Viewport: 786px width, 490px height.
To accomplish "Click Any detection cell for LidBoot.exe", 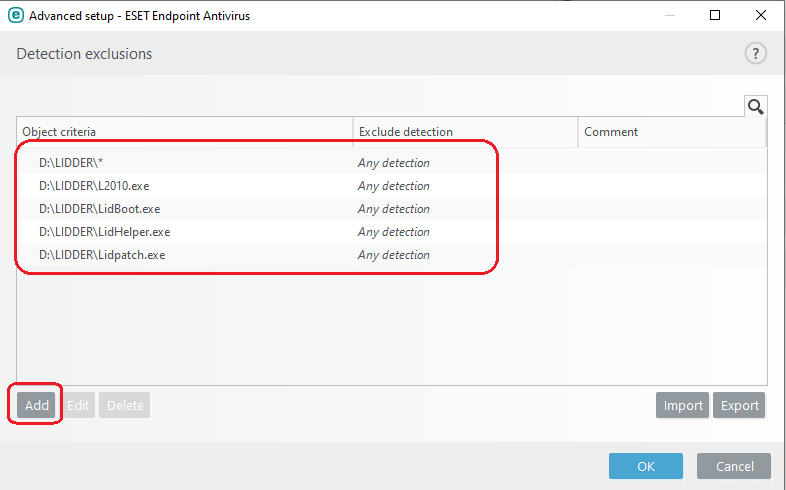I will (394, 209).
